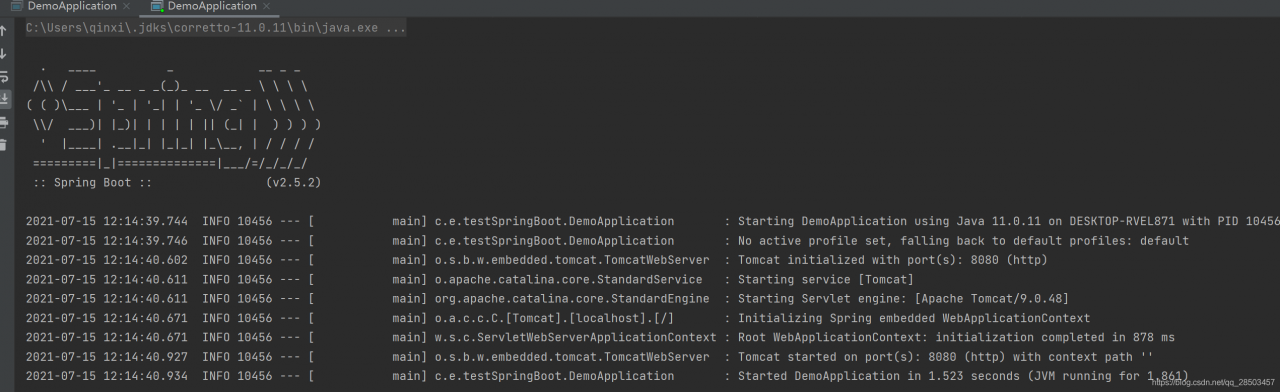The width and height of the screenshot is (1280, 392).
Task: Clear all console output with trash icon
Action: 4,145
